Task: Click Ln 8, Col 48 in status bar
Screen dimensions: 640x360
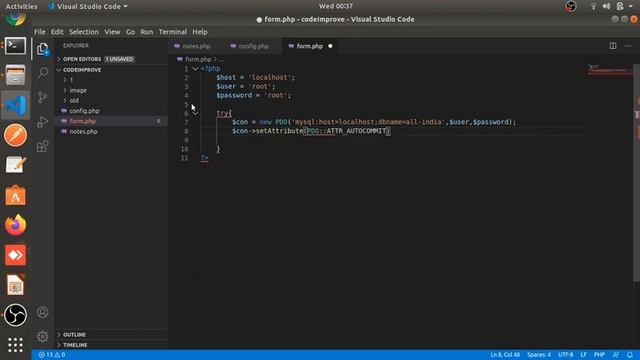Action: tap(505, 355)
